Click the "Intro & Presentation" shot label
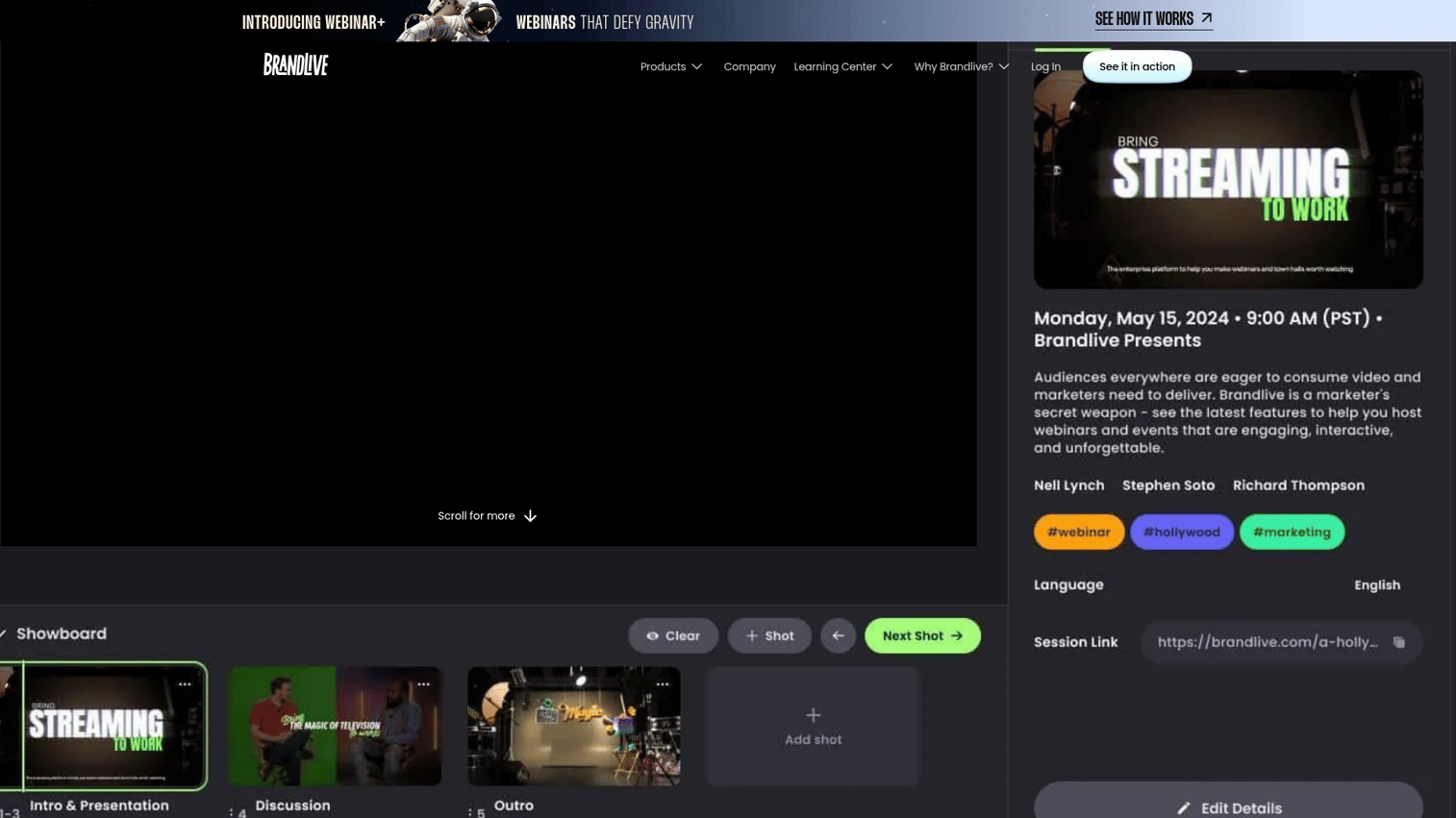 click(99, 806)
